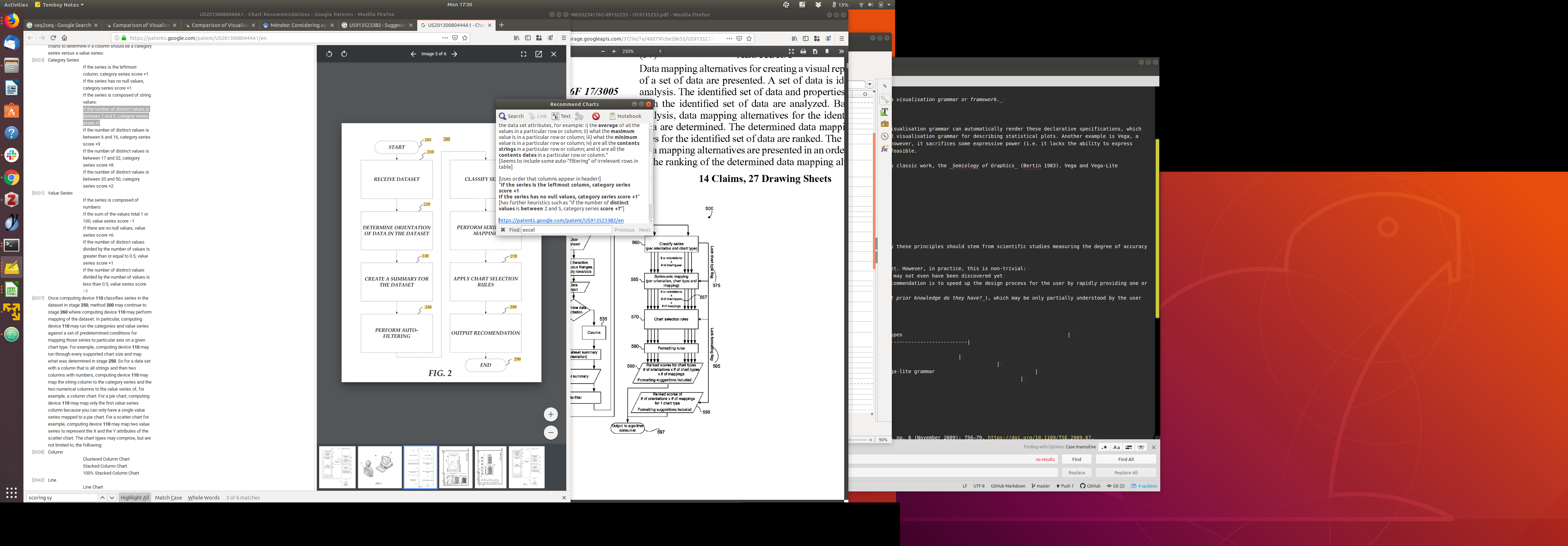Click the Search tool in Tomboy note
This screenshot has width=1568, height=546.
tap(511, 116)
